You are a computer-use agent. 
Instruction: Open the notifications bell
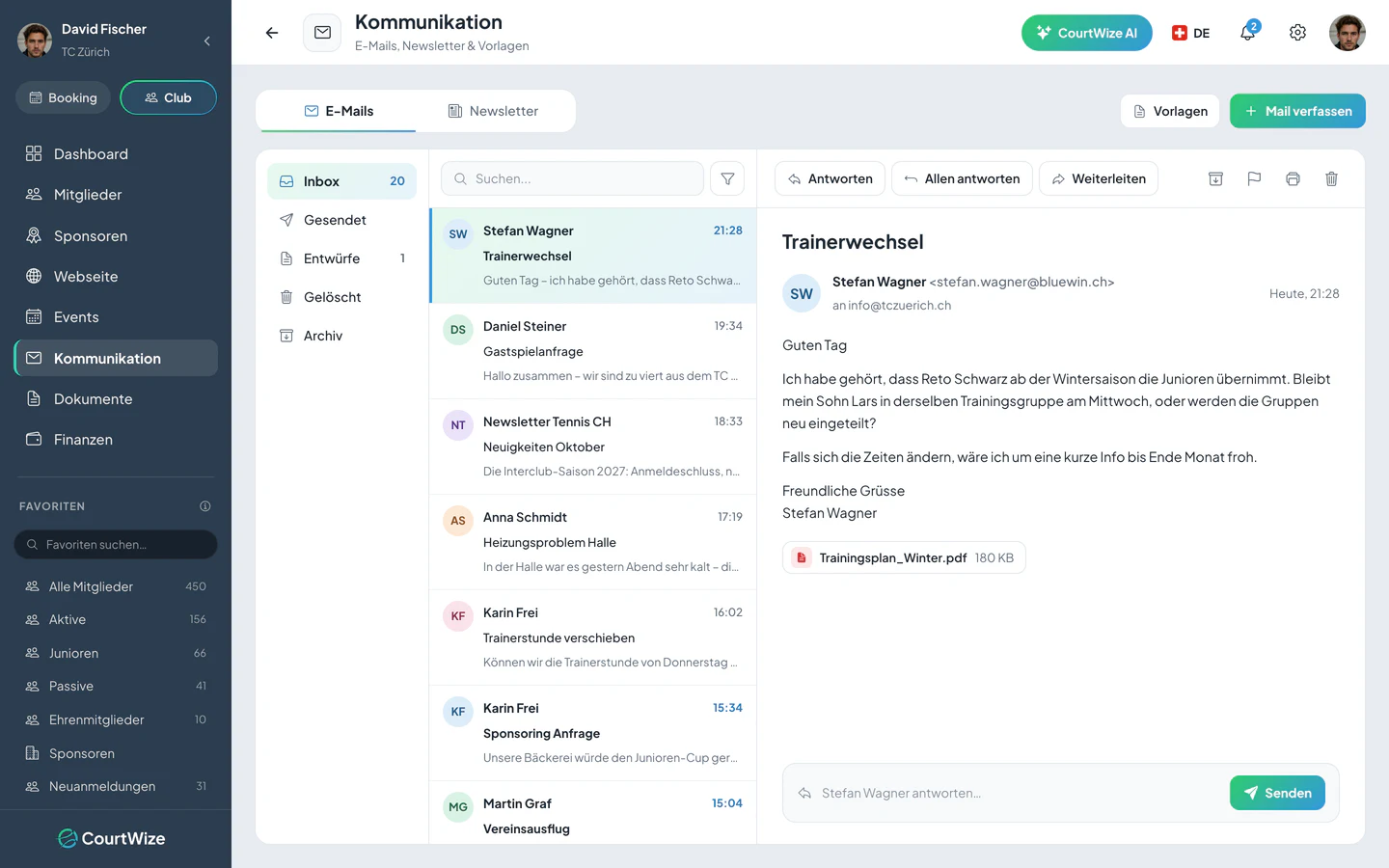(x=1248, y=32)
